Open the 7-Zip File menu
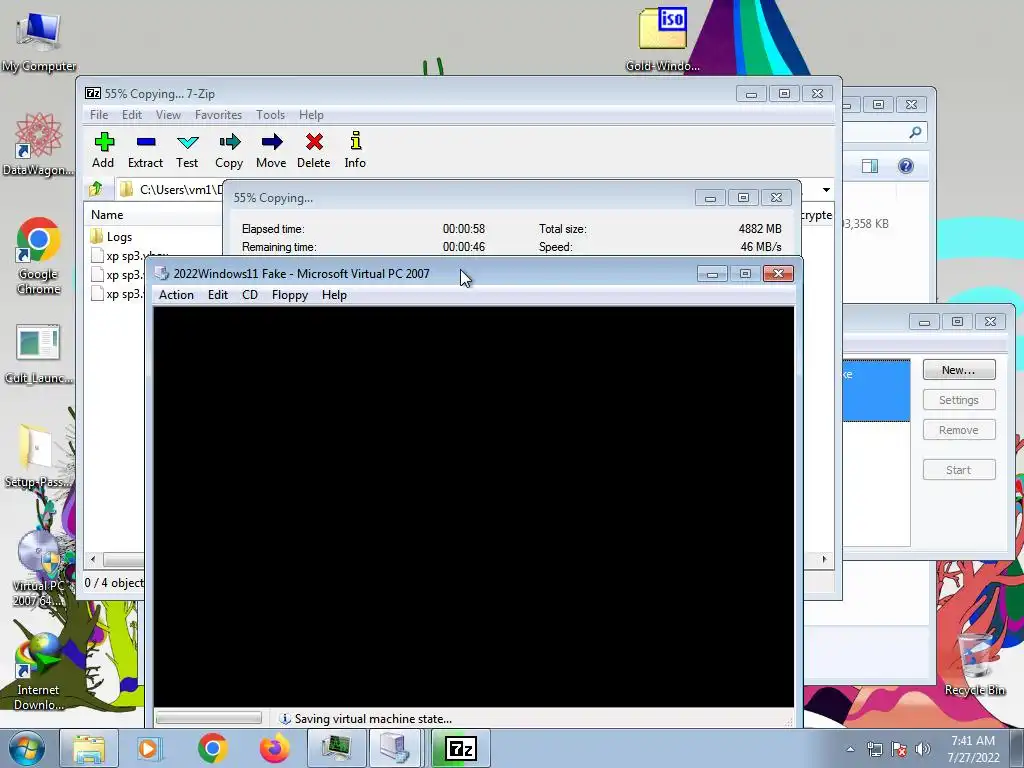The image size is (1024, 768). [99, 115]
